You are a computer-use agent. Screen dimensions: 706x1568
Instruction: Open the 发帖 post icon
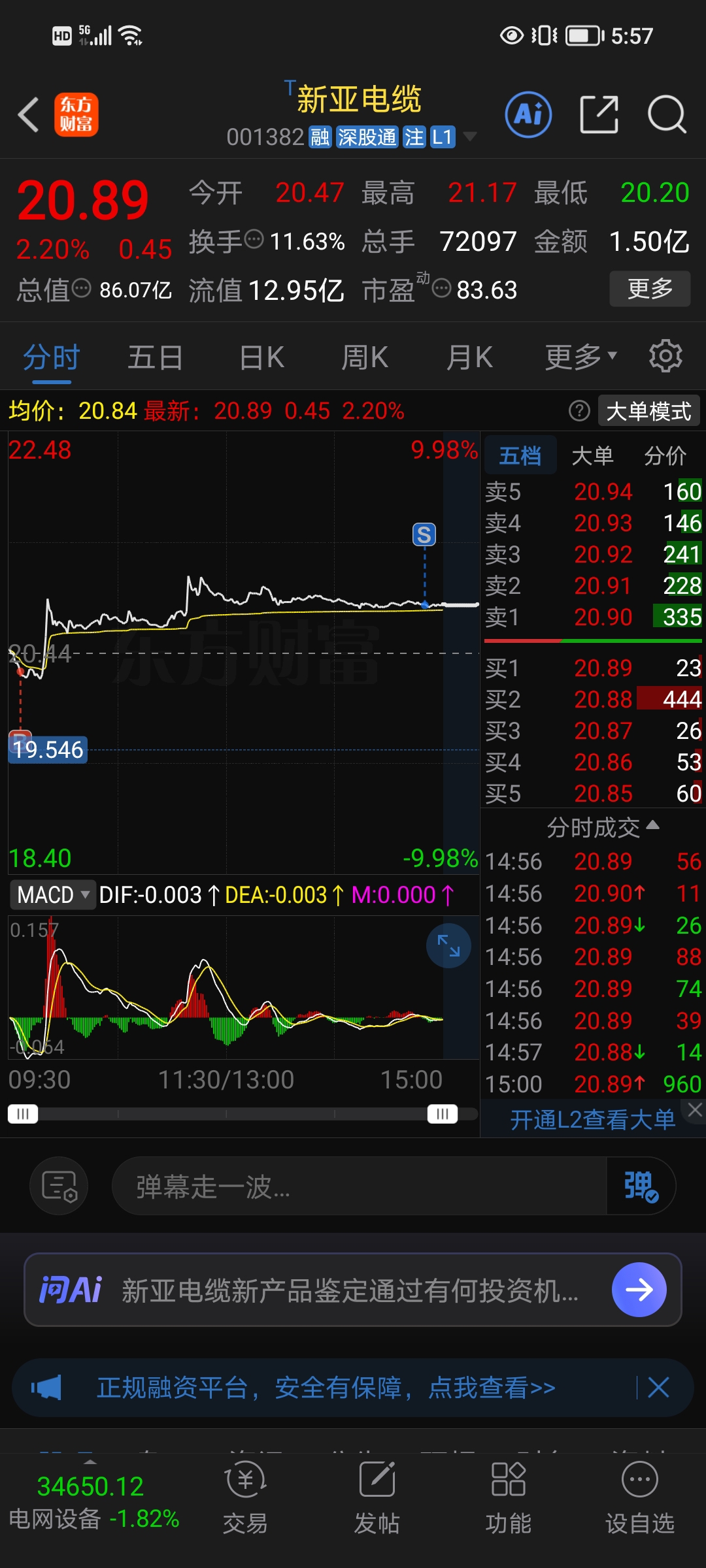coord(377,1497)
